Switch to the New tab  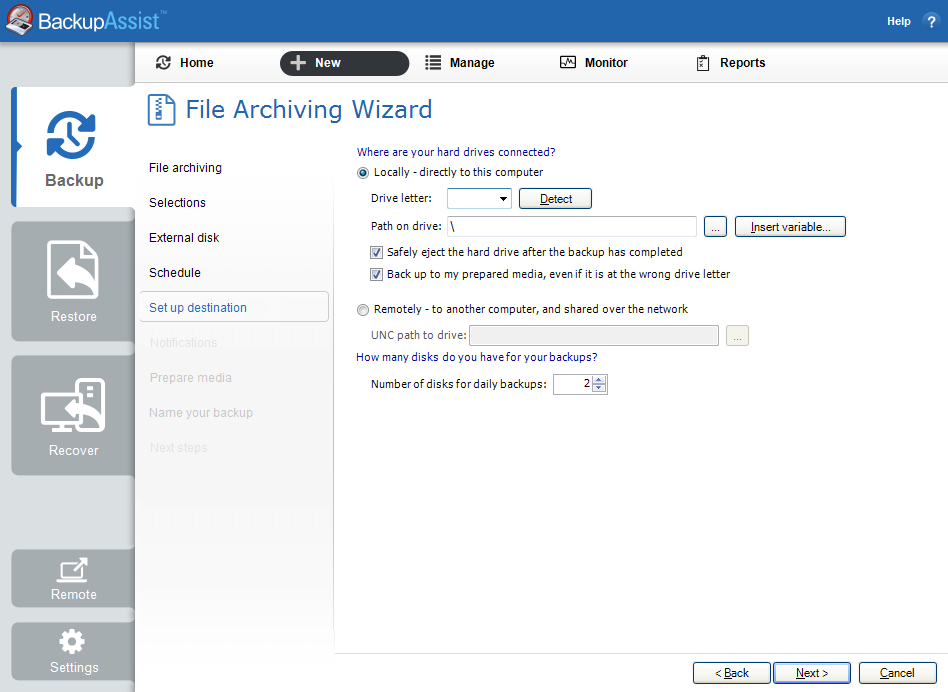(345, 63)
